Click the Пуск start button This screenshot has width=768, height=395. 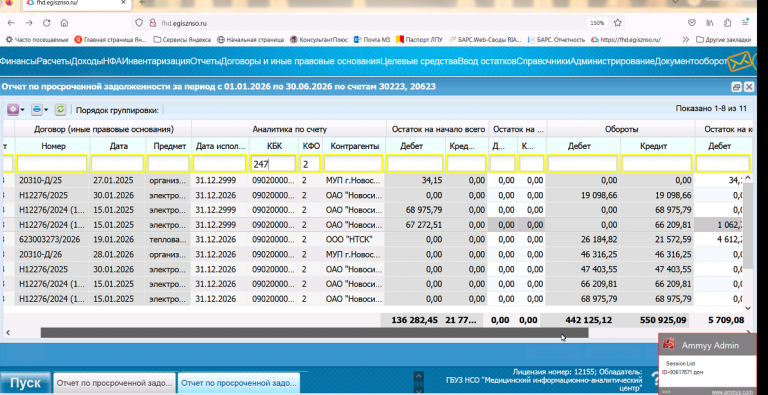pyautogui.click(x=25, y=383)
